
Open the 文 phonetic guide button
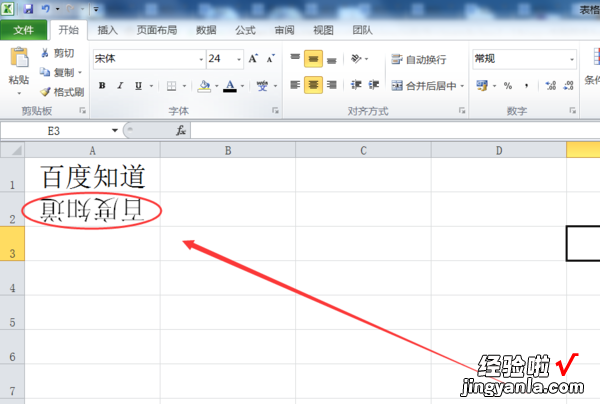coord(262,86)
